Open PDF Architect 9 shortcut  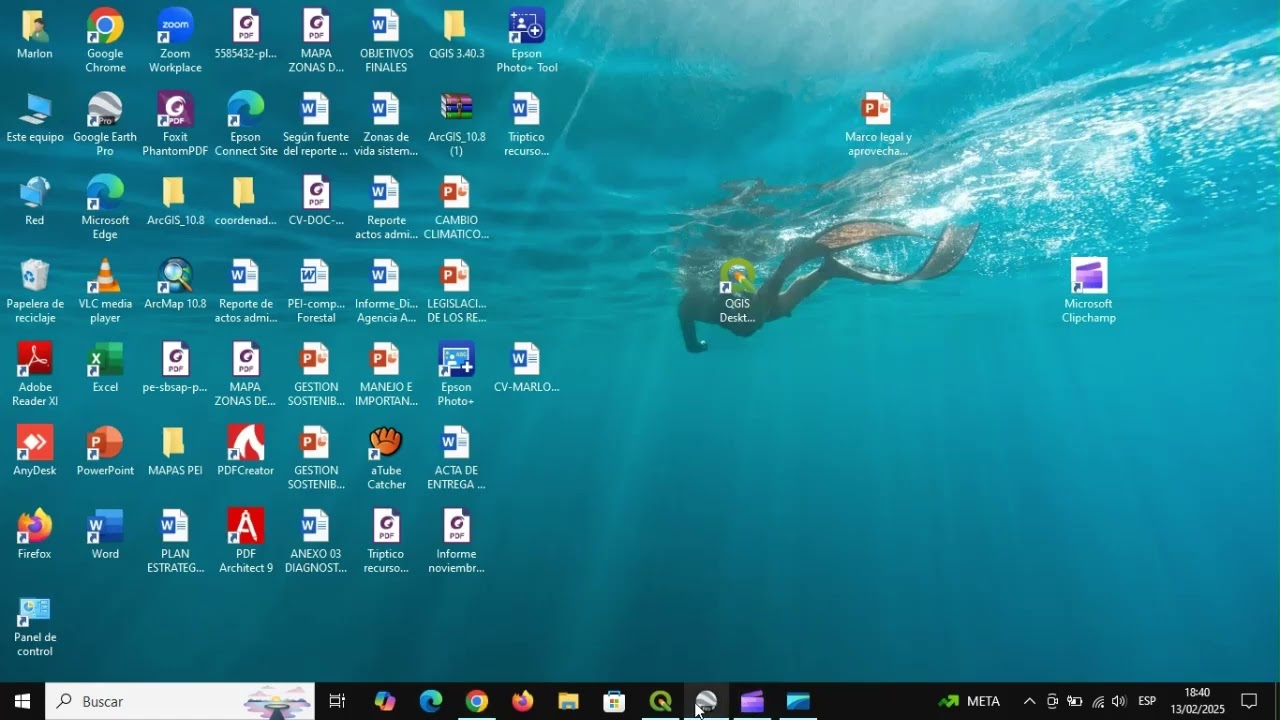[245, 541]
